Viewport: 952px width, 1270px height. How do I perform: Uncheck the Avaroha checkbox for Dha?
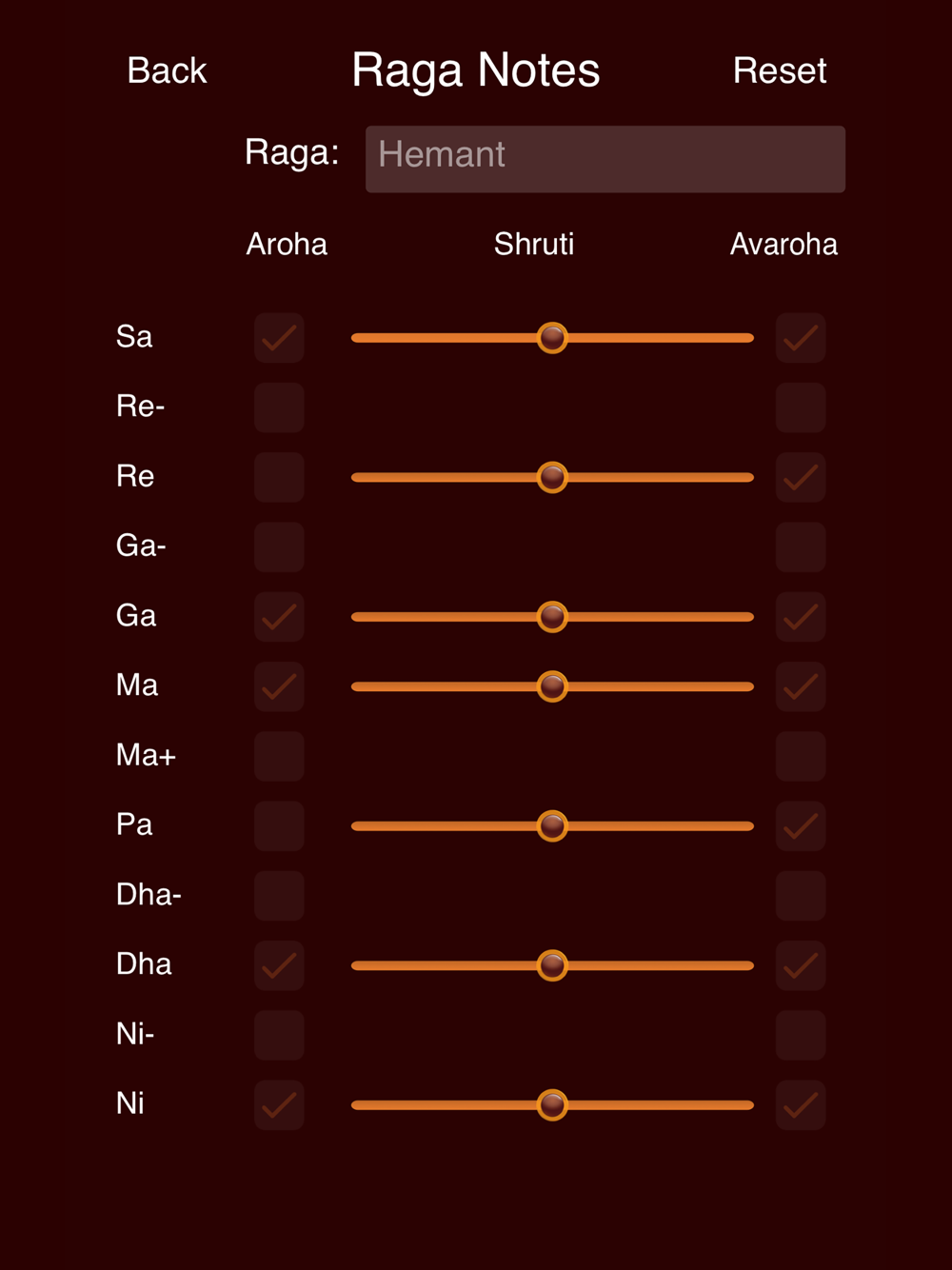click(x=801, y=965)
